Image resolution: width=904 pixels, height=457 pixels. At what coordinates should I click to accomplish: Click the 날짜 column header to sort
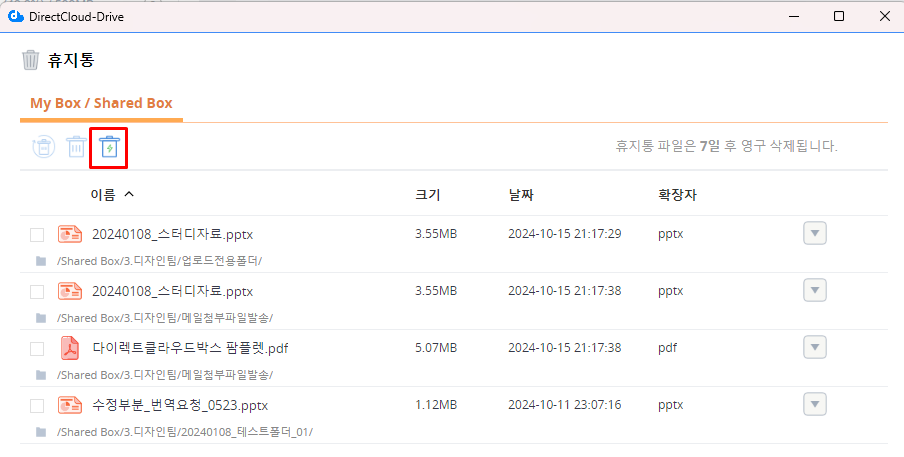point(521,195)
